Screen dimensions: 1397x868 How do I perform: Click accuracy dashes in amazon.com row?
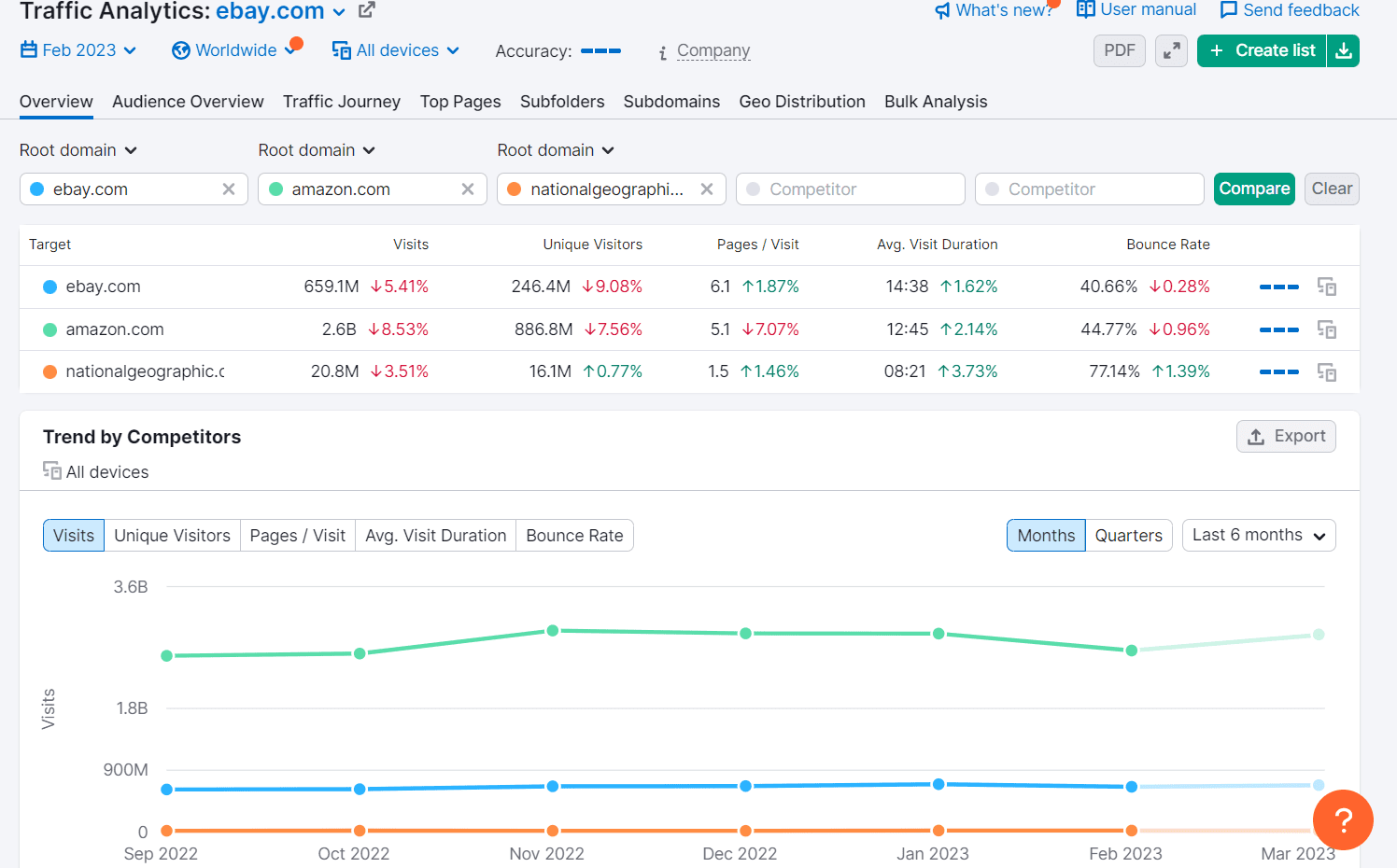(x=1279, y=329)
